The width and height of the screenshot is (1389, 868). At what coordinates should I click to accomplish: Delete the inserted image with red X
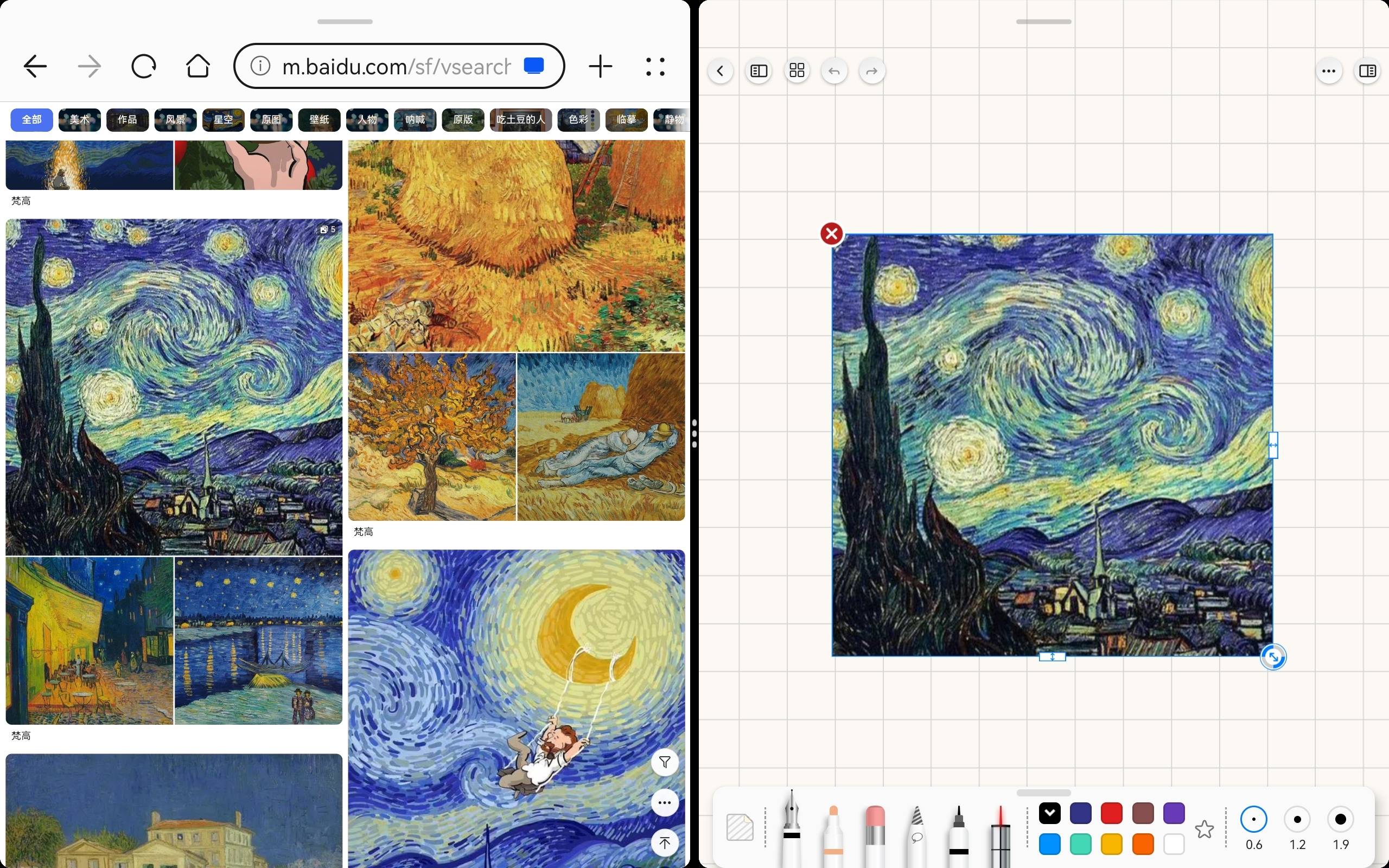point(831,234)
